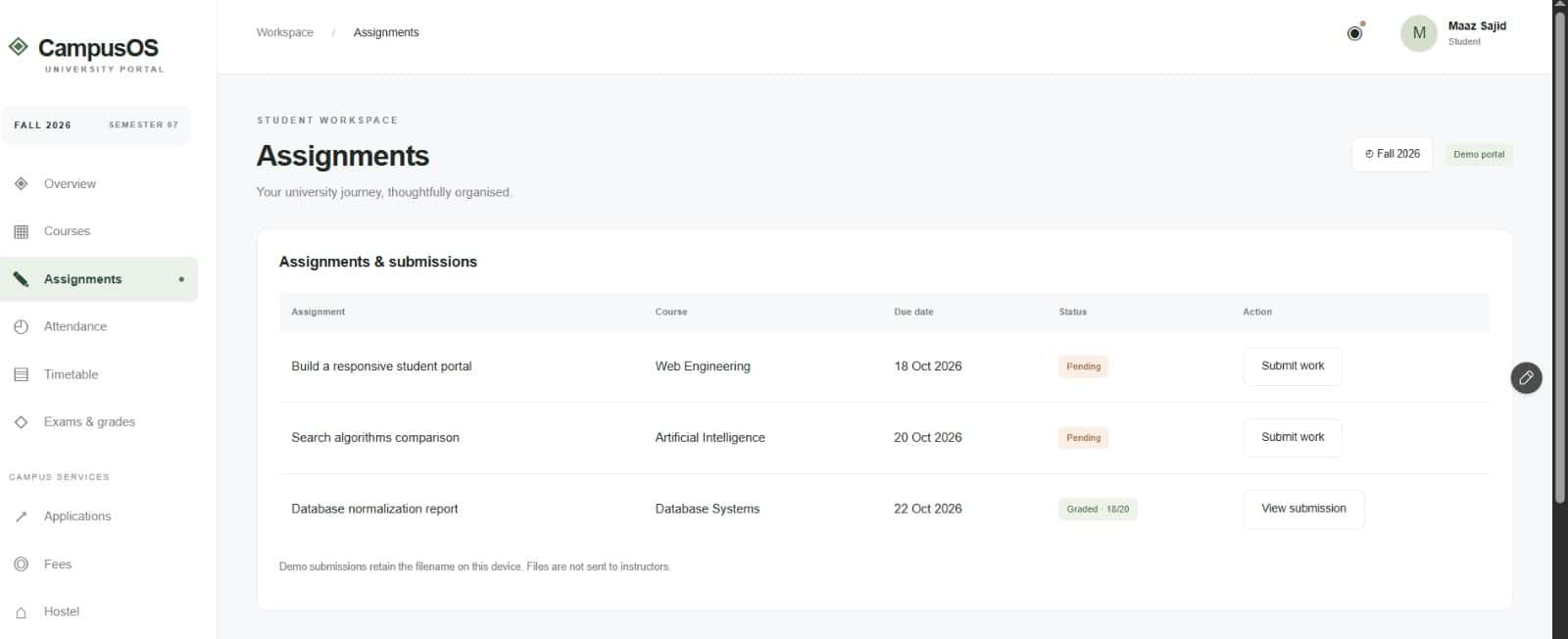
Task: Click the FALL 2026 Semester 07 selector
Action: 96,125
